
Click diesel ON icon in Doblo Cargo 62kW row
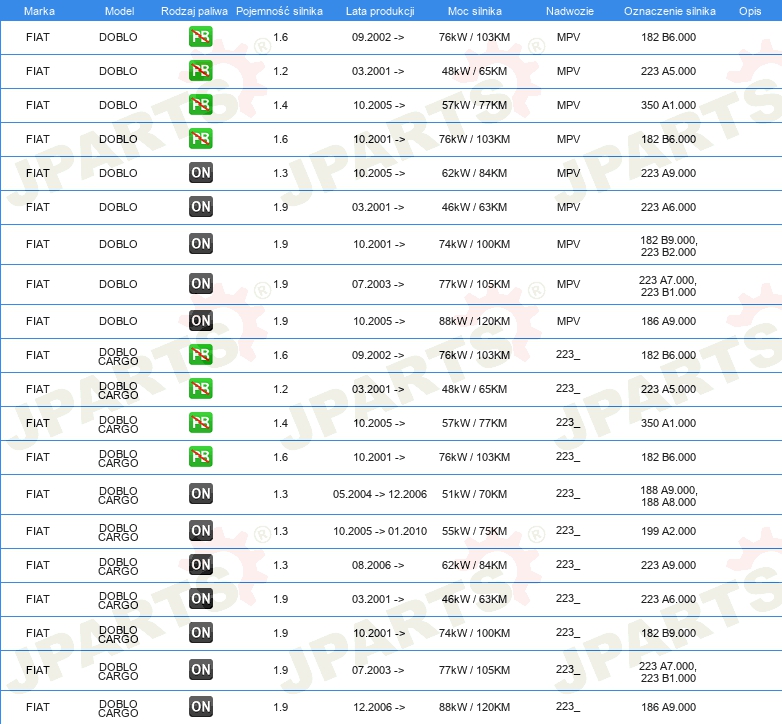click(200, 564)
